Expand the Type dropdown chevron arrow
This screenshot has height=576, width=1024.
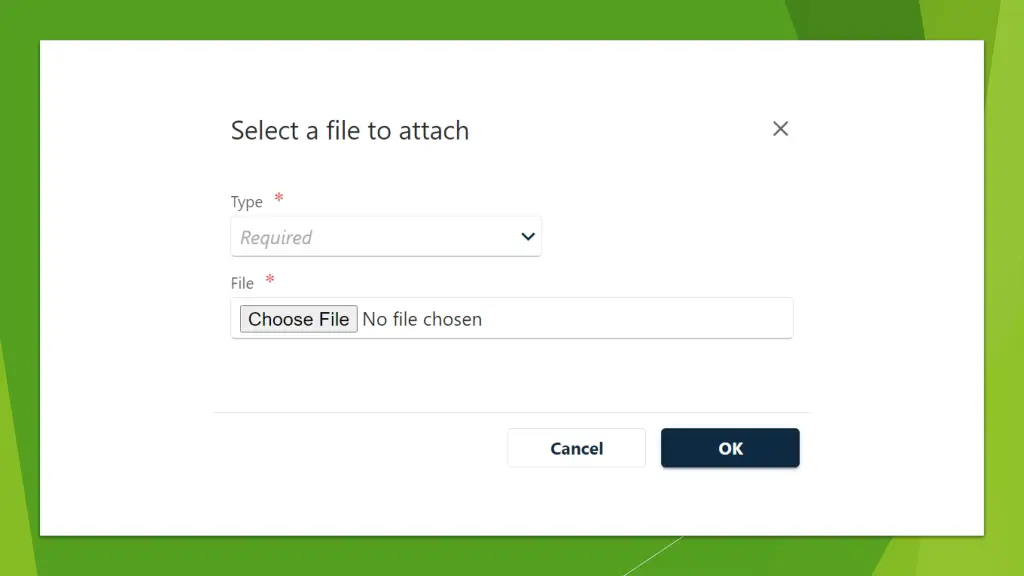coord(528,237)
